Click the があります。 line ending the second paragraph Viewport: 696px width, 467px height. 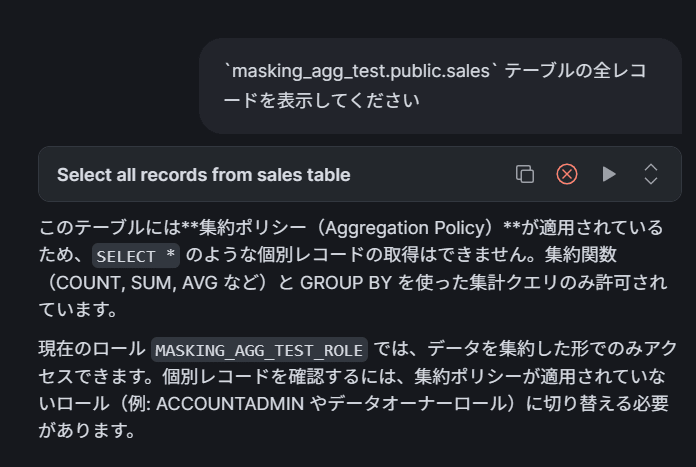(x=87, y=431)
